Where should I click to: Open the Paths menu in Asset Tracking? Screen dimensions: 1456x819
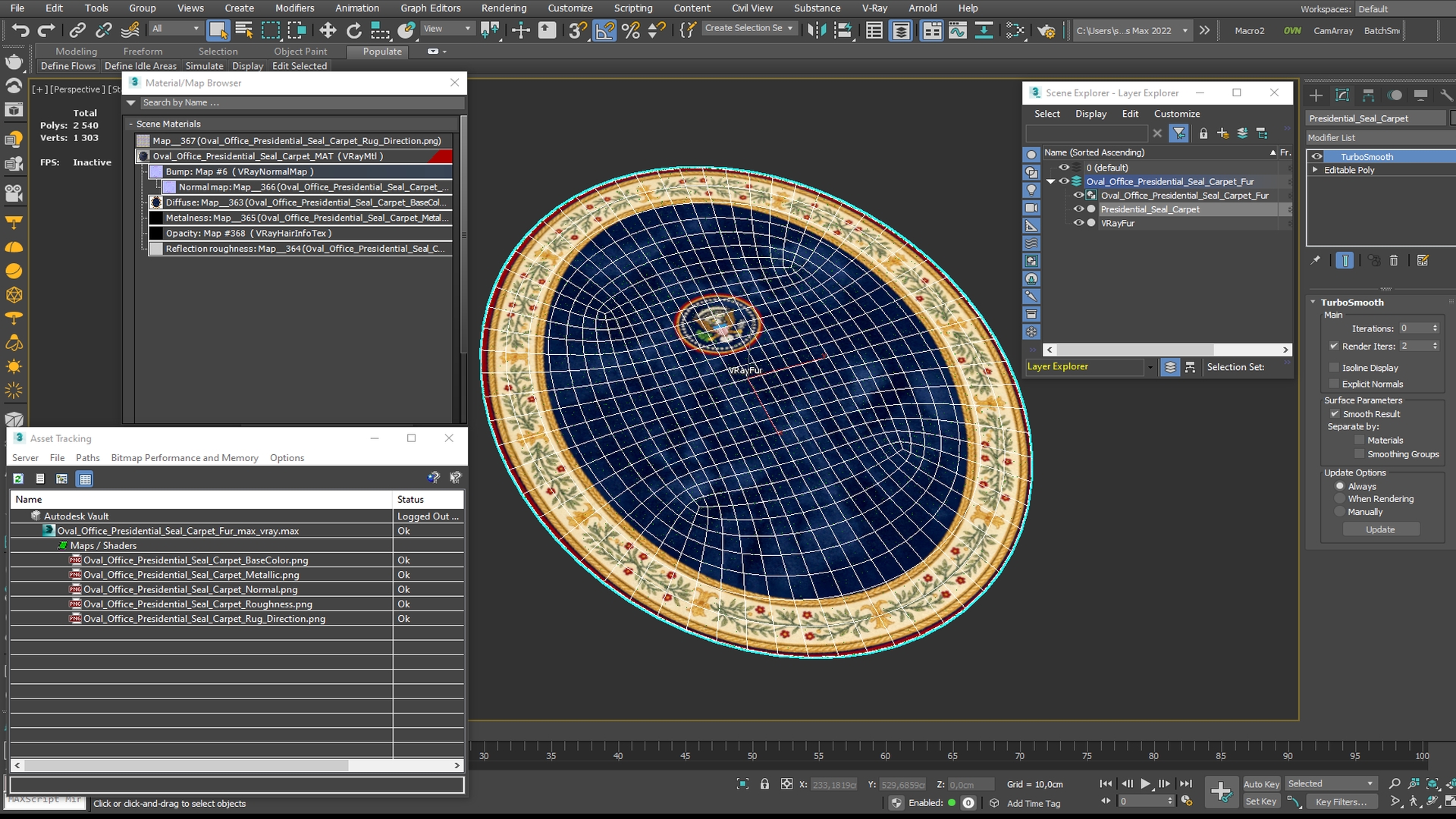tap(88, 458)
